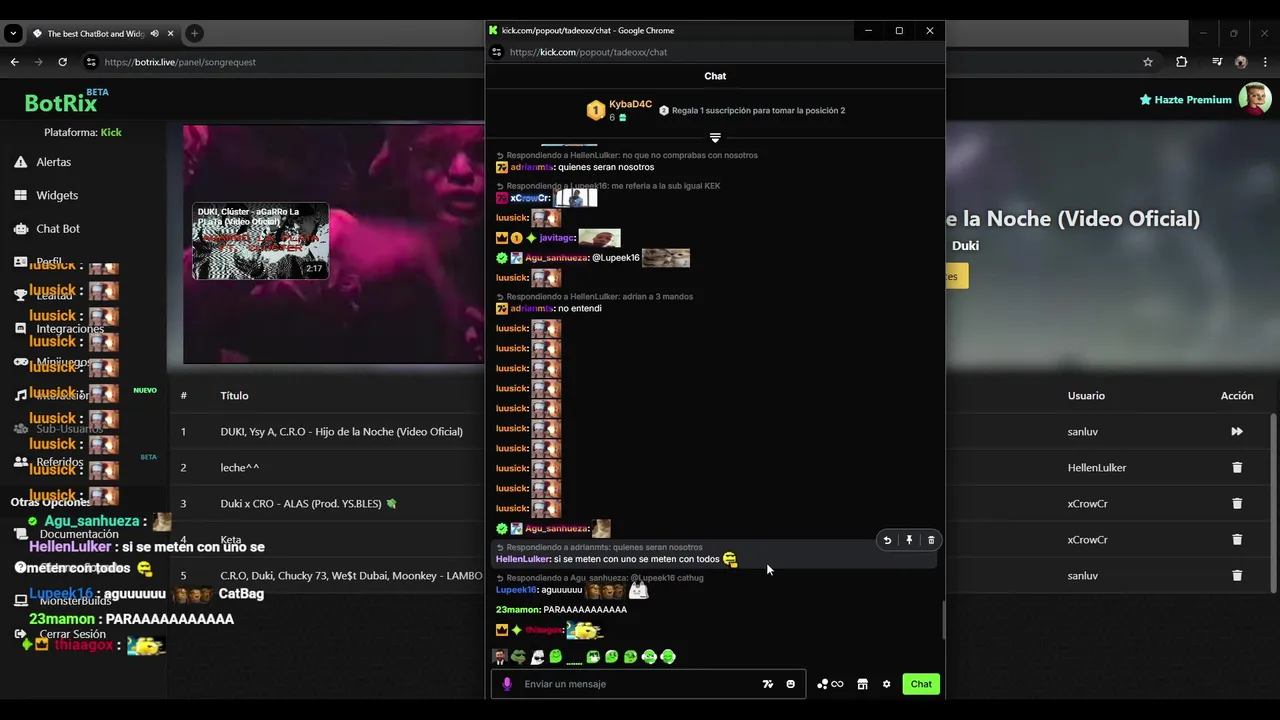This screenshot has width=1280, height=720.
Task: Open chat settings gear icon
Action: 886,684
